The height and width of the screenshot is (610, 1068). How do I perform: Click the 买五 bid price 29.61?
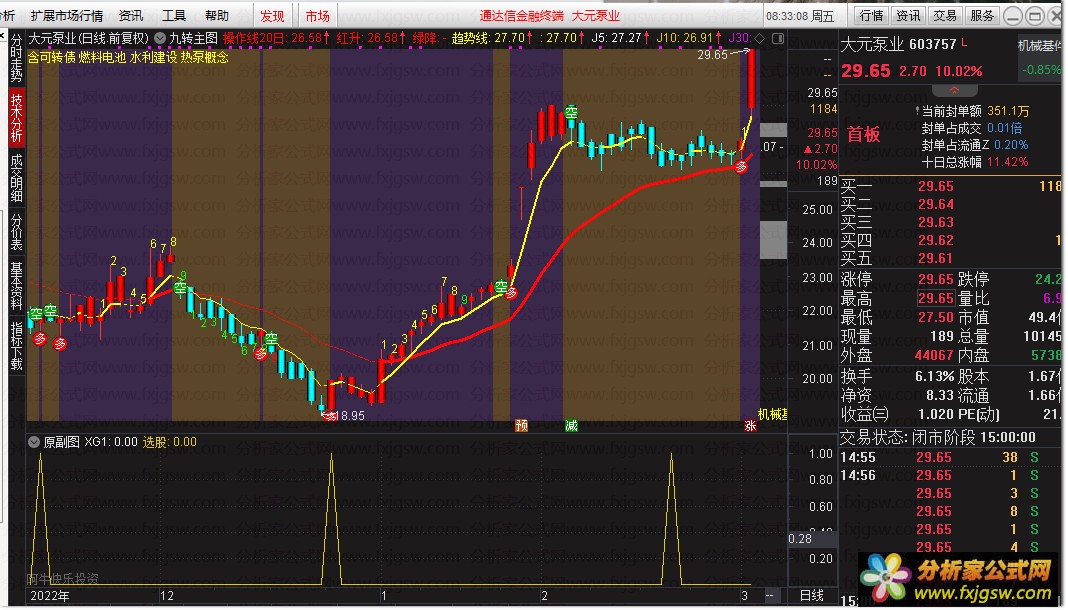(935, 258)
